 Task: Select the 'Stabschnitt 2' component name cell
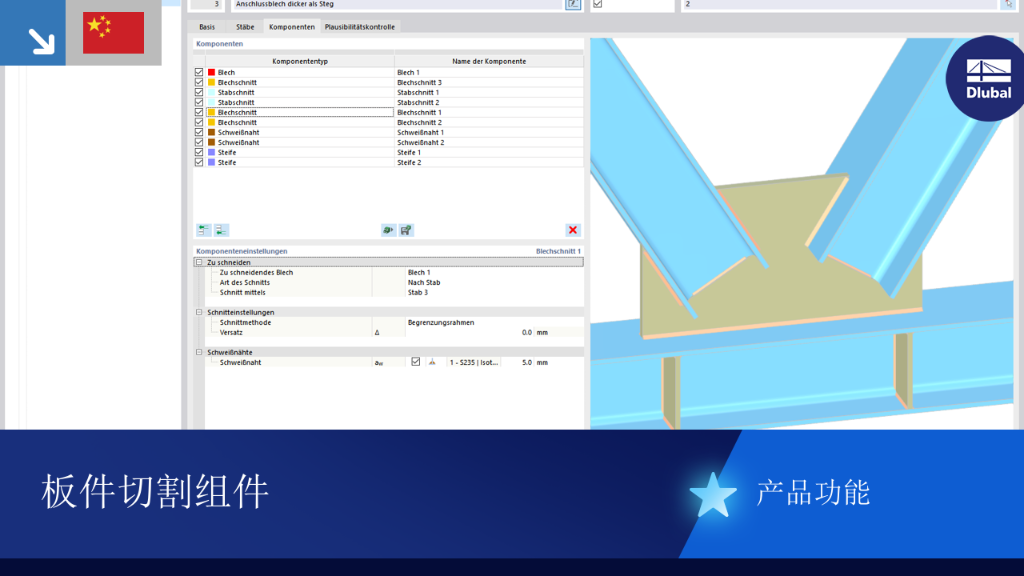(x=489, y=103)
